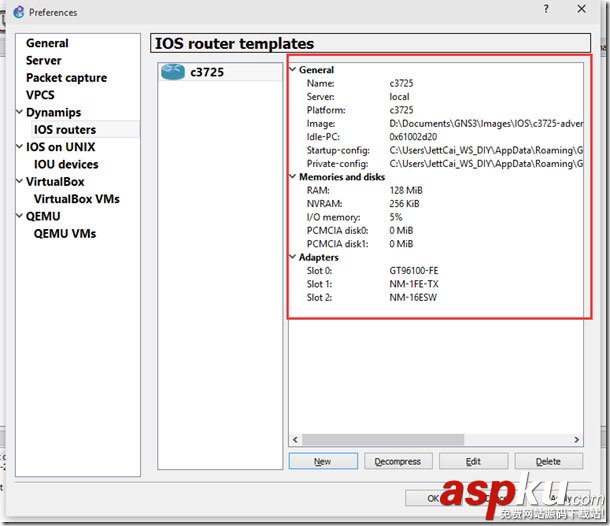Collapse the Adapters section

pos(293,257)
